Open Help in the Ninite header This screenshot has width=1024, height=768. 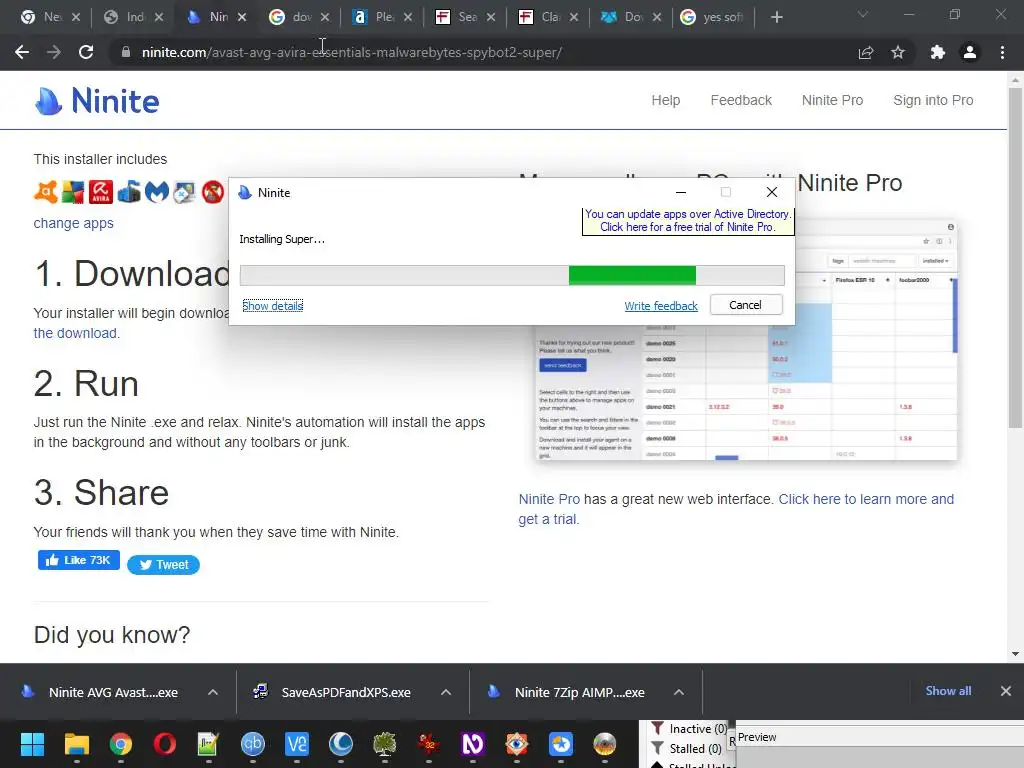click(x=665, y=100)
